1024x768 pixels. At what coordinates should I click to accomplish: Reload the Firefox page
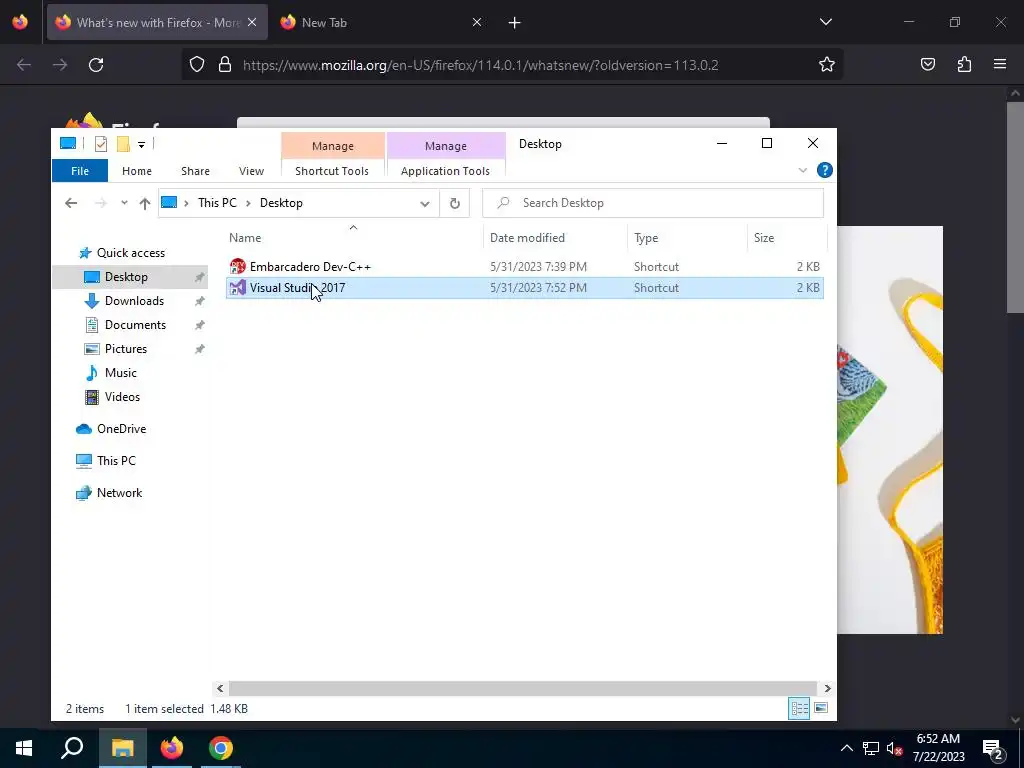tap(96, 65)
